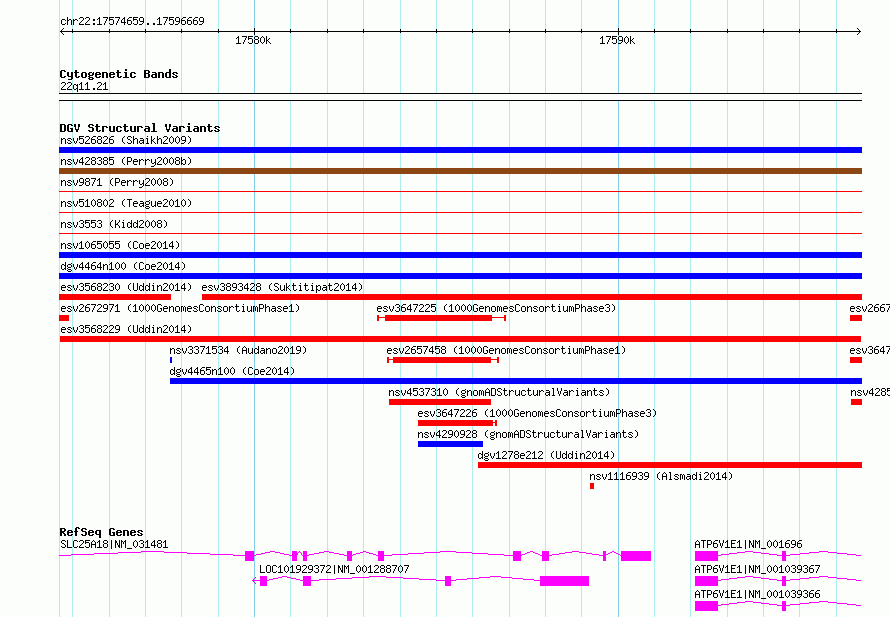Select the brown nsv428385 variant bar
890x617 pixels.
460,171
